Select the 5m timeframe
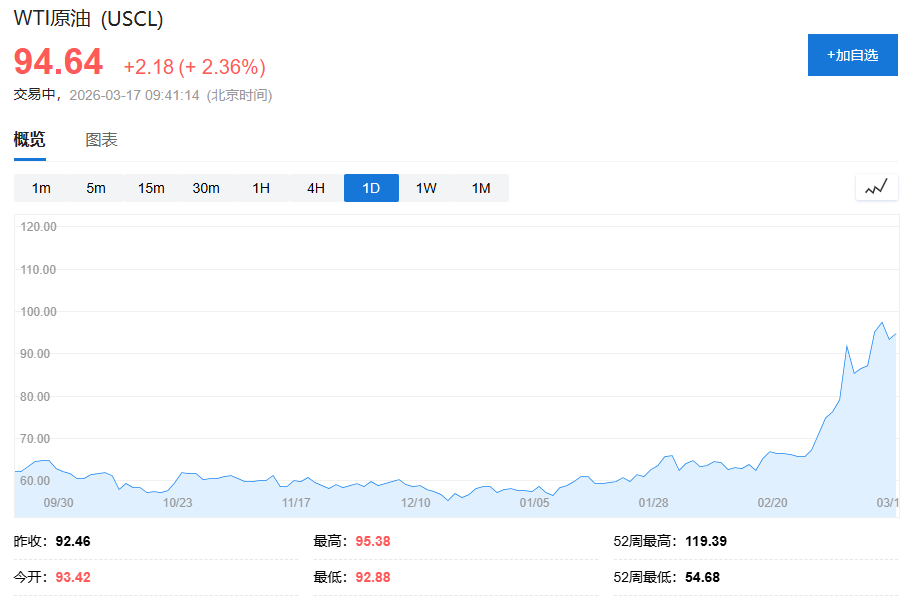The width and height of the screenshot is (914, 609). (x=96, y=188)
